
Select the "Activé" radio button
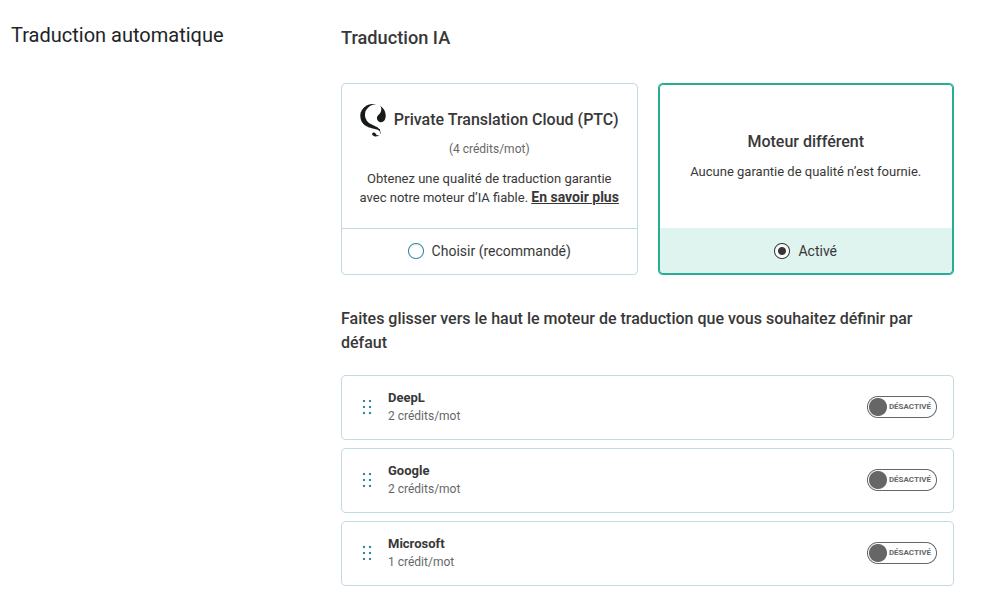[x=782, y=251]
